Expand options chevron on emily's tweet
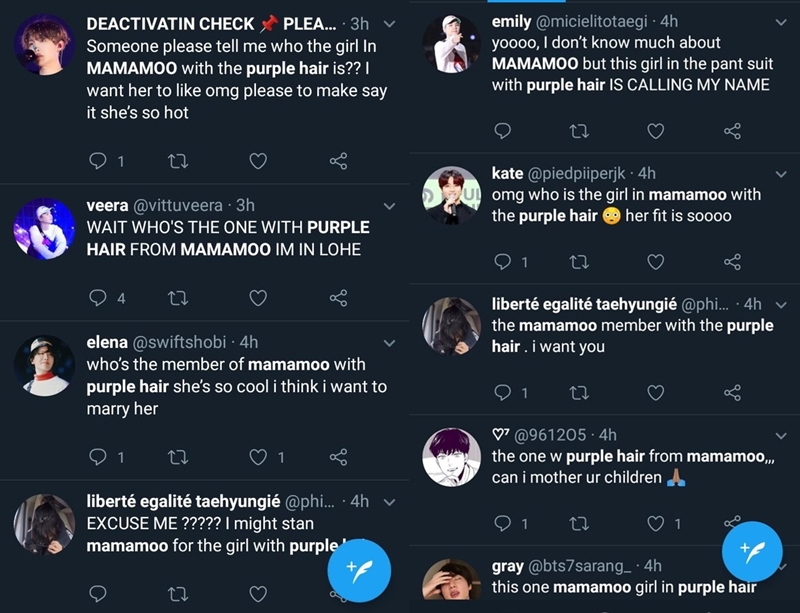The image size is (800, 613). pyautogui.click(x=781, y=21)
